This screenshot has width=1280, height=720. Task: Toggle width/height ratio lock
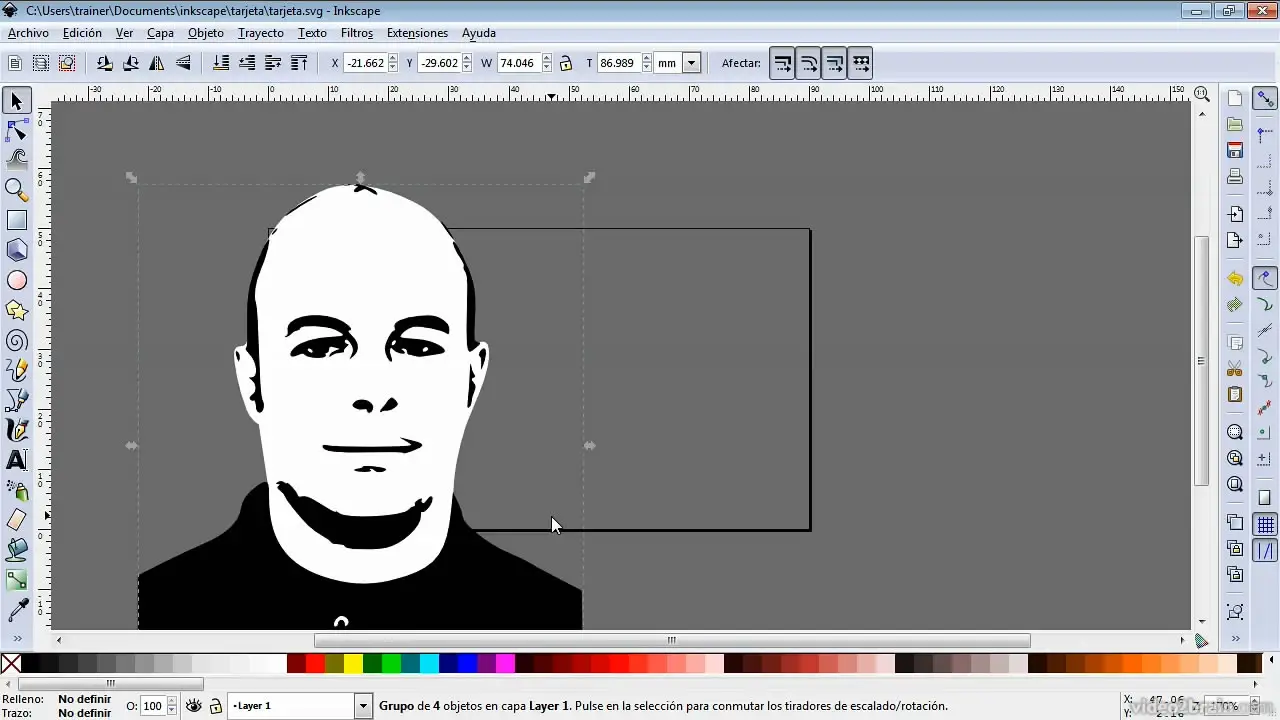point(566,63)
